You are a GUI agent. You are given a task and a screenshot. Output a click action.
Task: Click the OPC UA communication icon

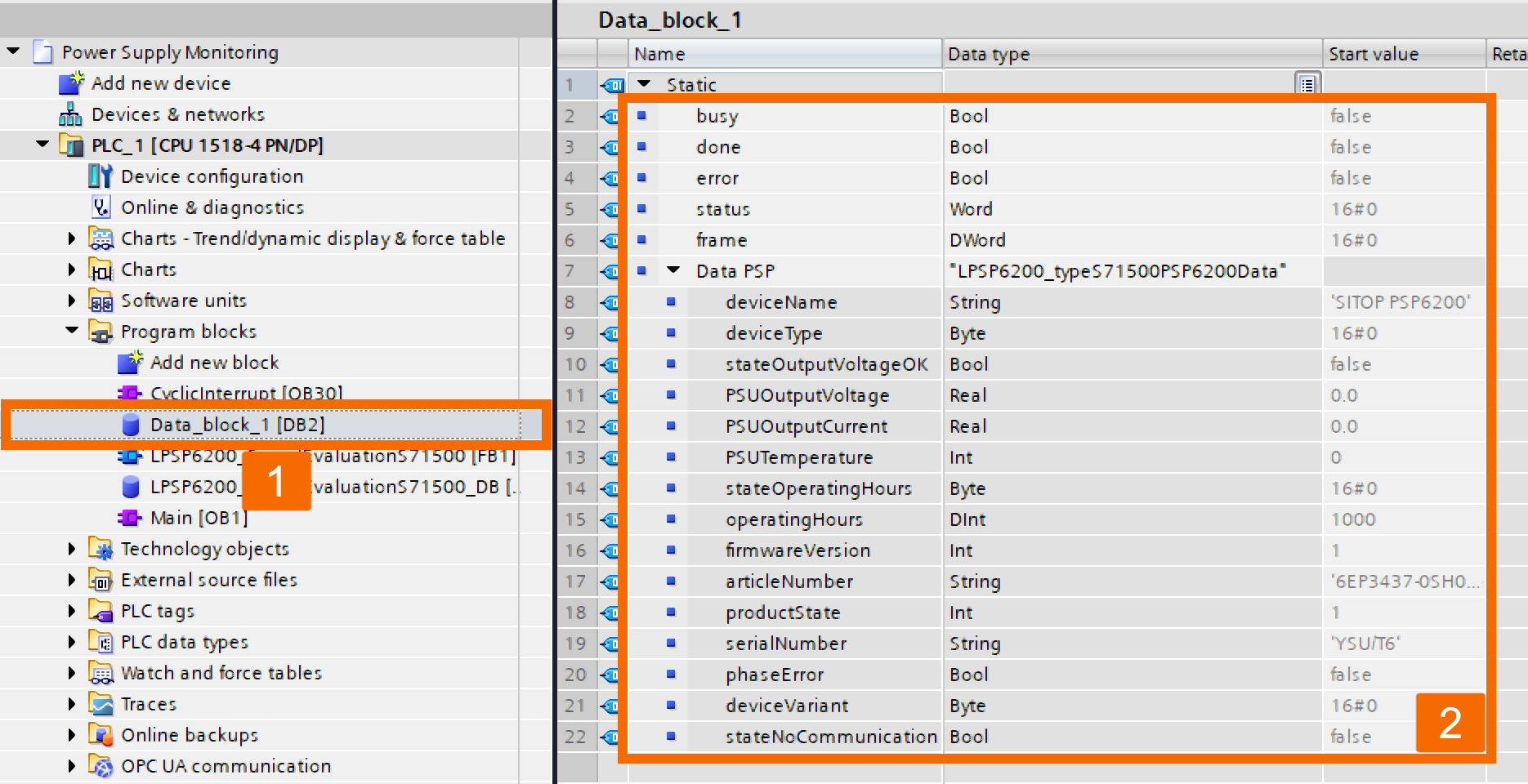[x=101, y=766]
